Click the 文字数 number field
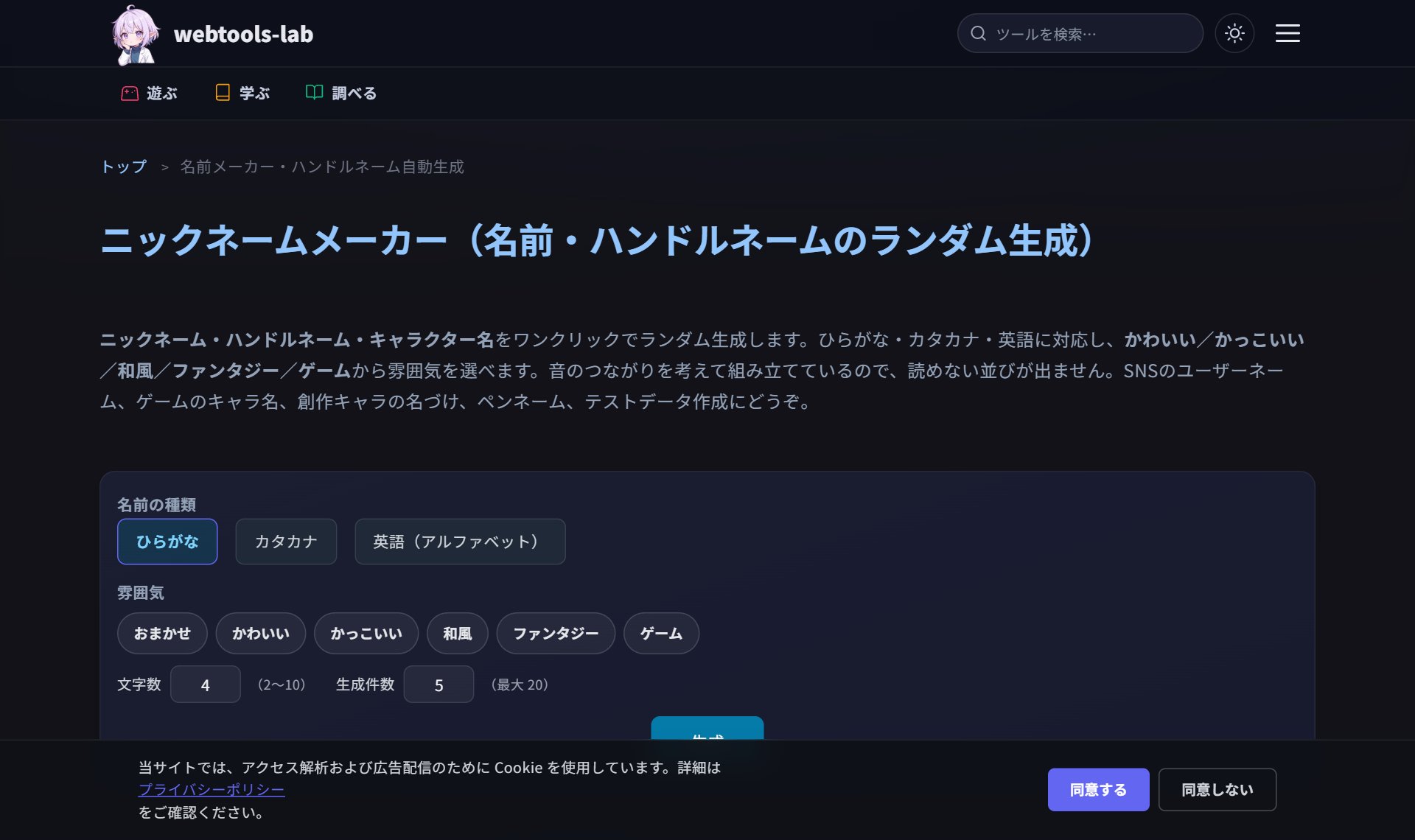 pos(206,685)
